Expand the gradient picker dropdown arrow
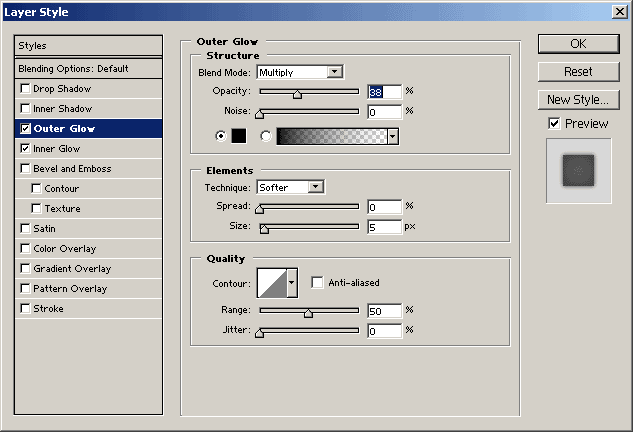This screenshot has height=432, width=633. coord(393,136)
